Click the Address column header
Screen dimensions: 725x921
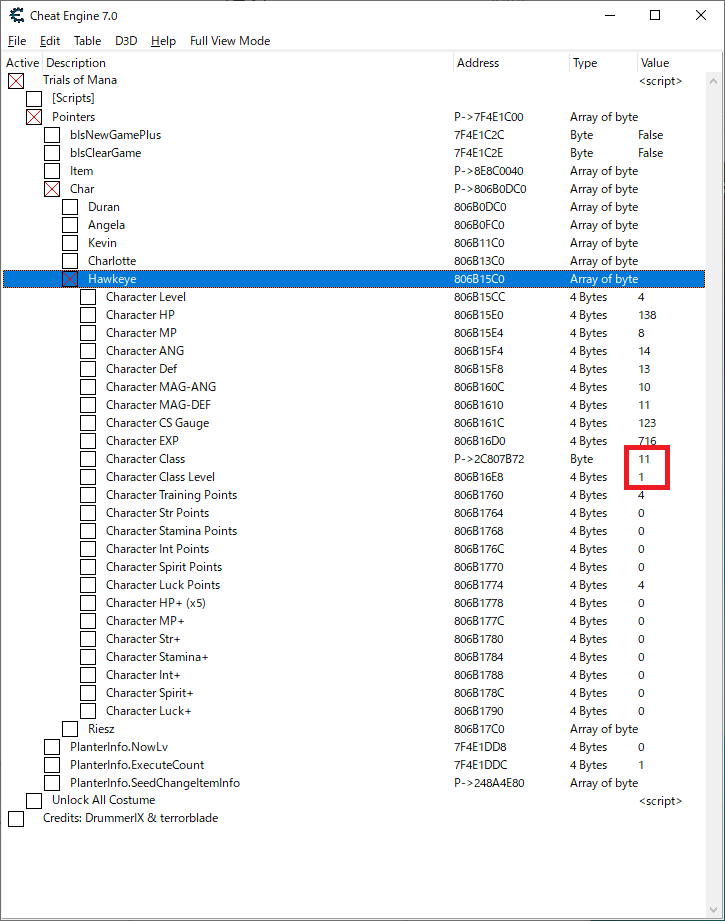point(512,63)
